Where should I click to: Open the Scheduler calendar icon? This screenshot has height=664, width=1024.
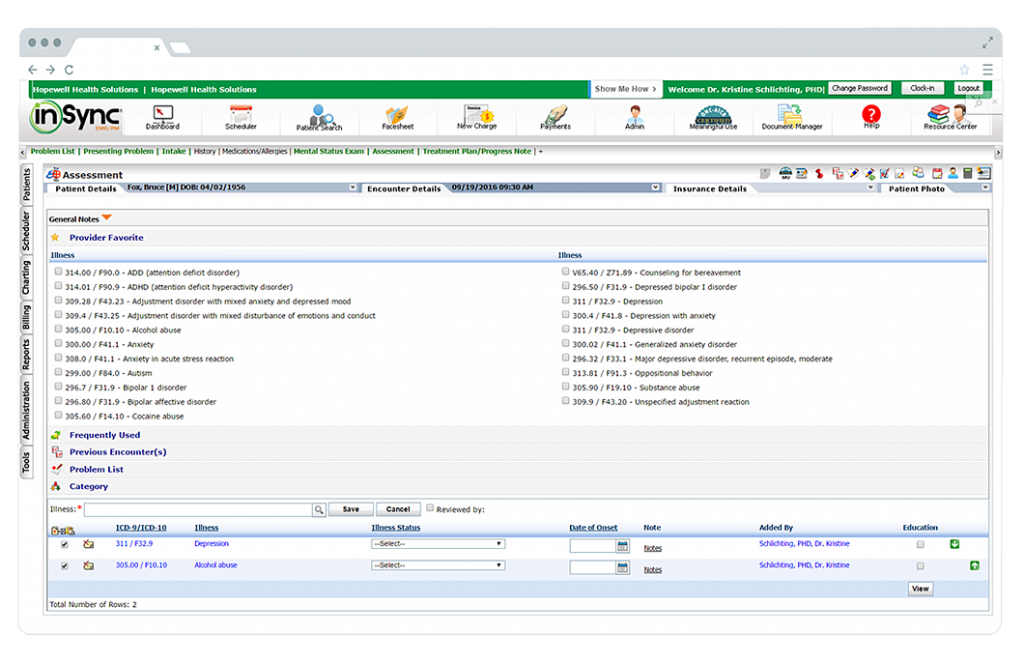240,115
